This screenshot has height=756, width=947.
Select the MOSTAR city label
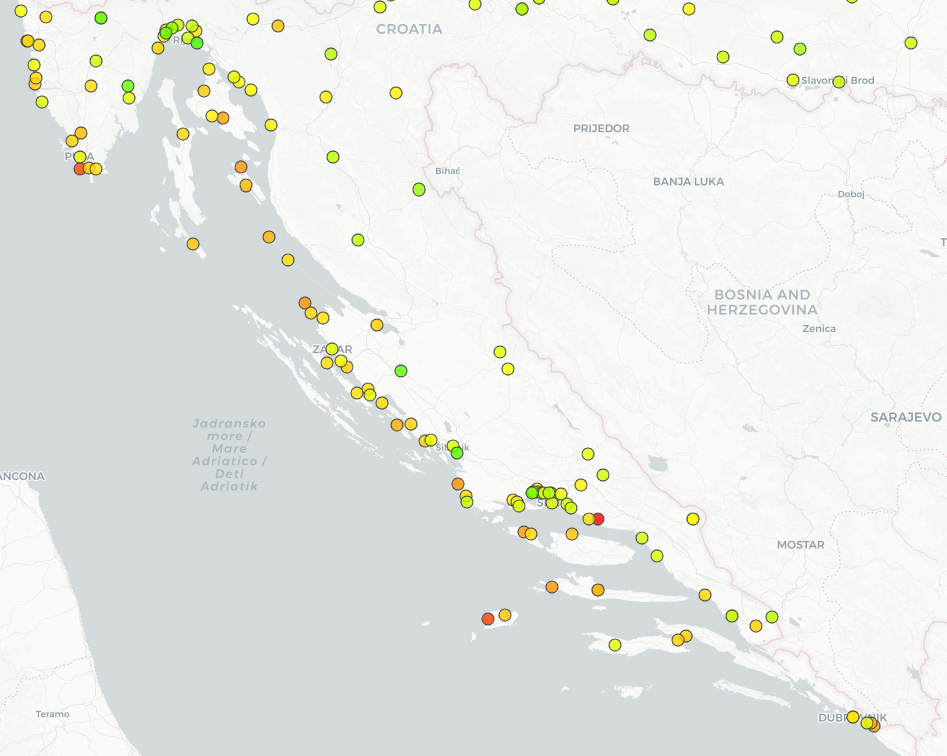point(800,545)
